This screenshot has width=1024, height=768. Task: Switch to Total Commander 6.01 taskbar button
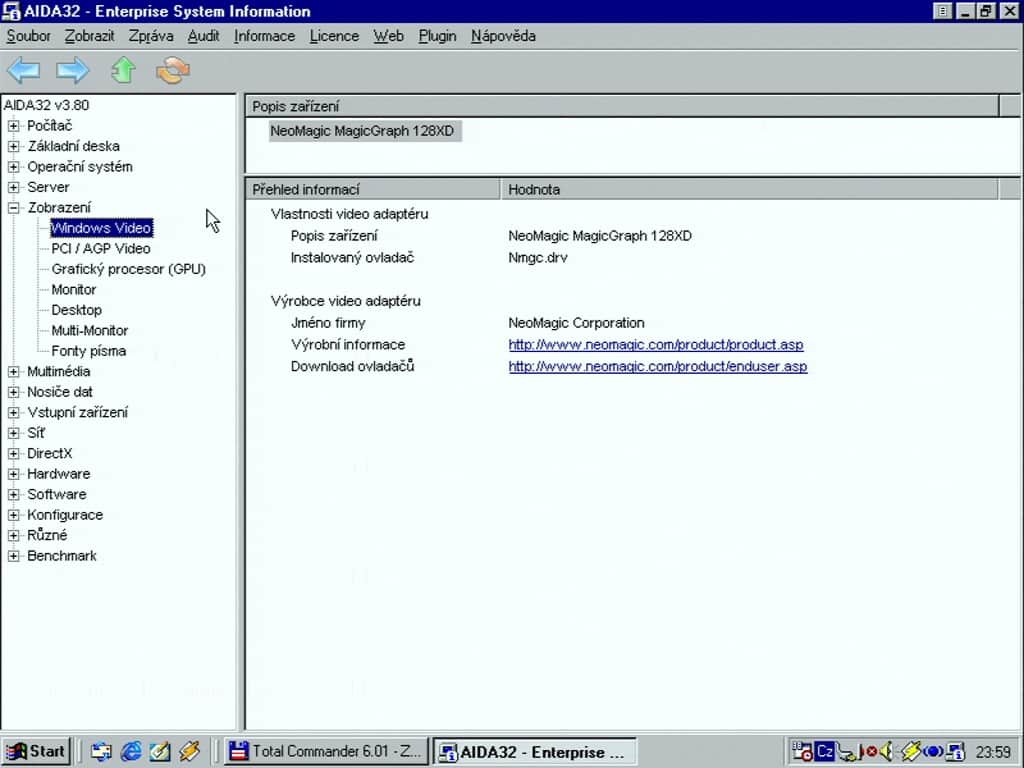point(326,752)
